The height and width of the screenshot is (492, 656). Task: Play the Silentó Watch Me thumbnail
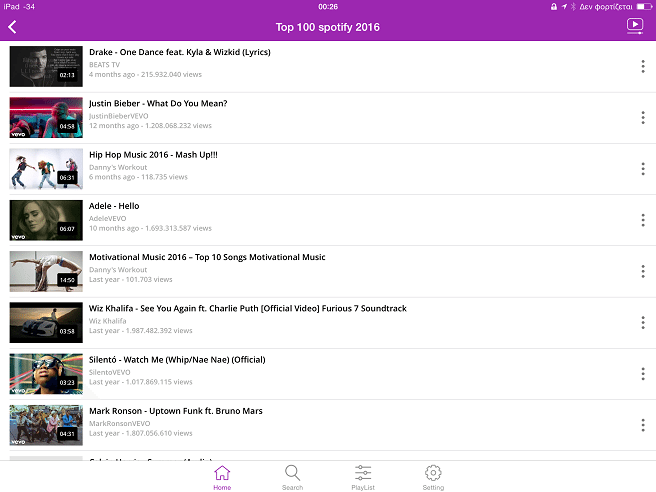46,374
